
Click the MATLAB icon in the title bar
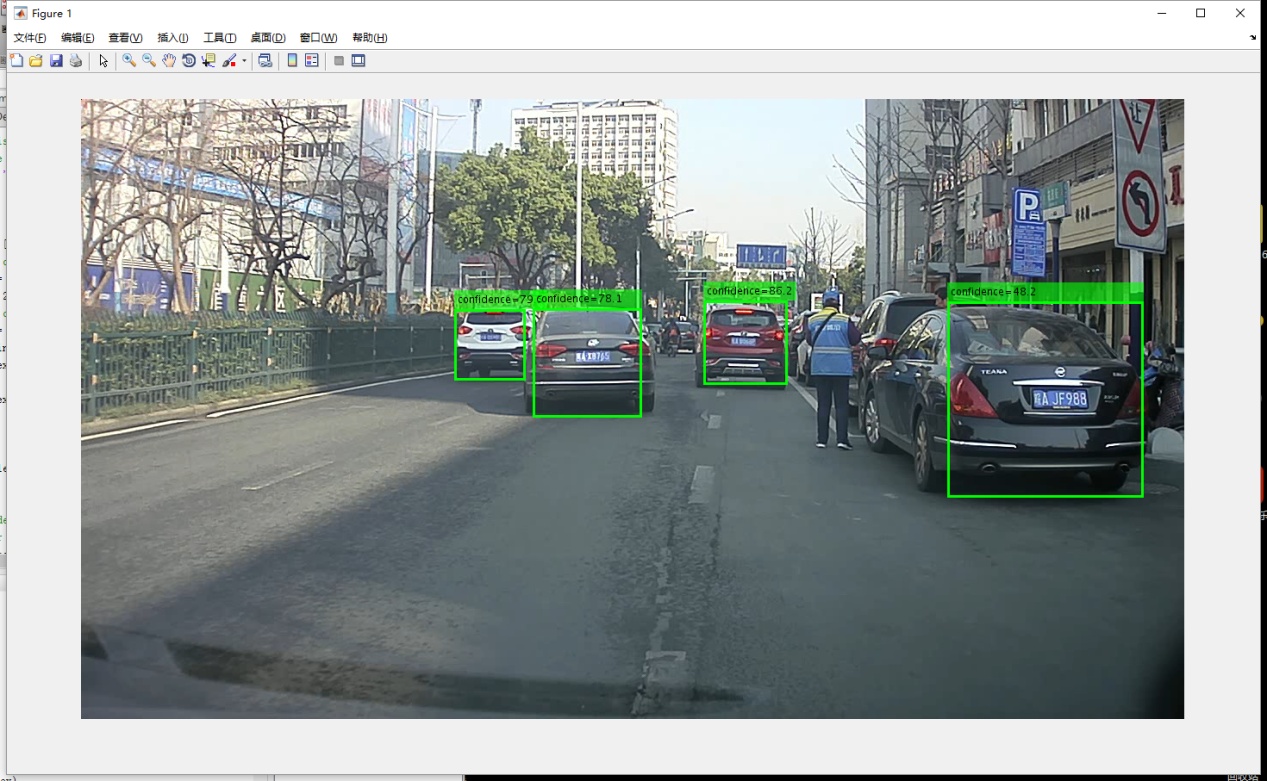click(x=21, y=13)
